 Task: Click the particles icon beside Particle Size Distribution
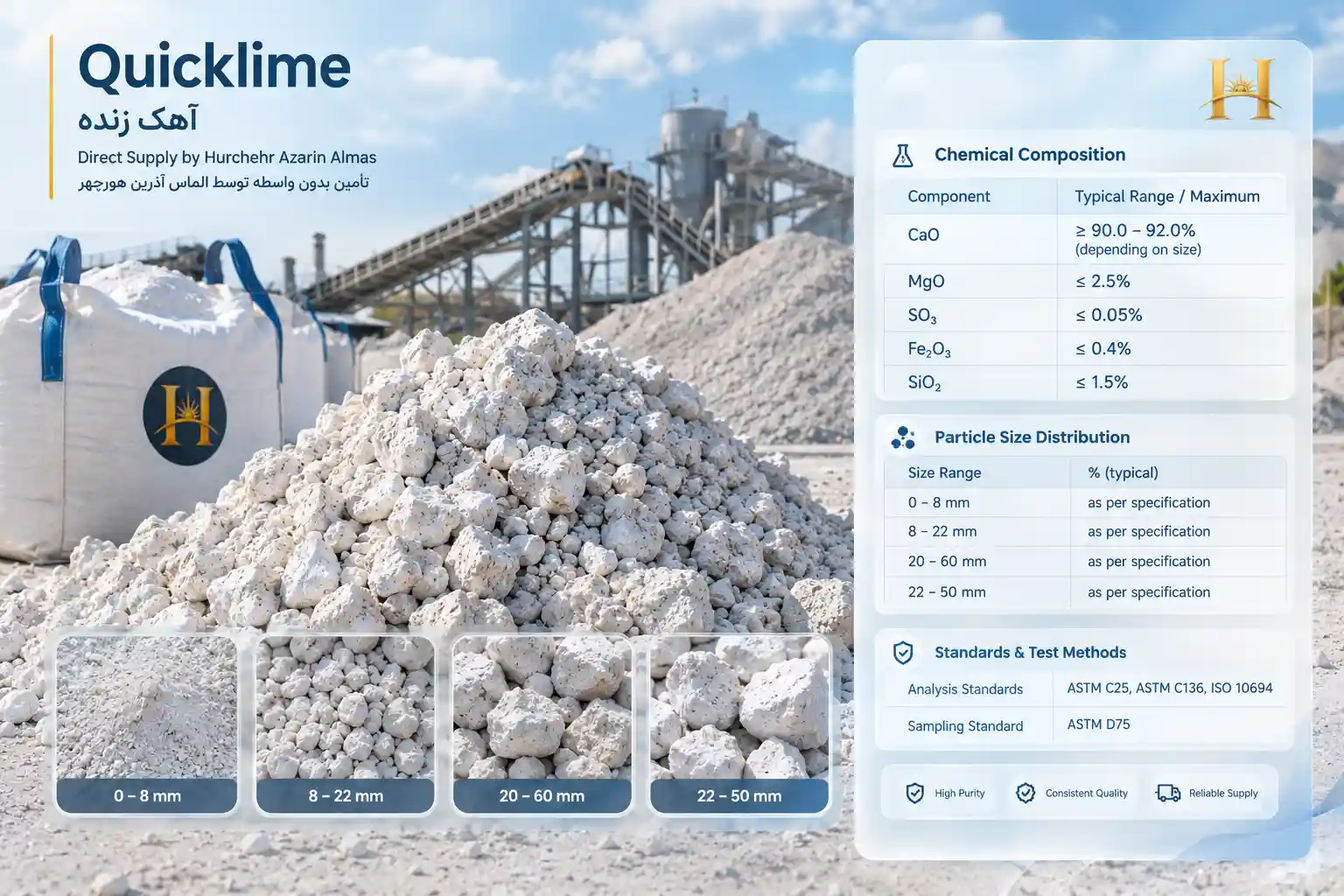tap(902, 437)
